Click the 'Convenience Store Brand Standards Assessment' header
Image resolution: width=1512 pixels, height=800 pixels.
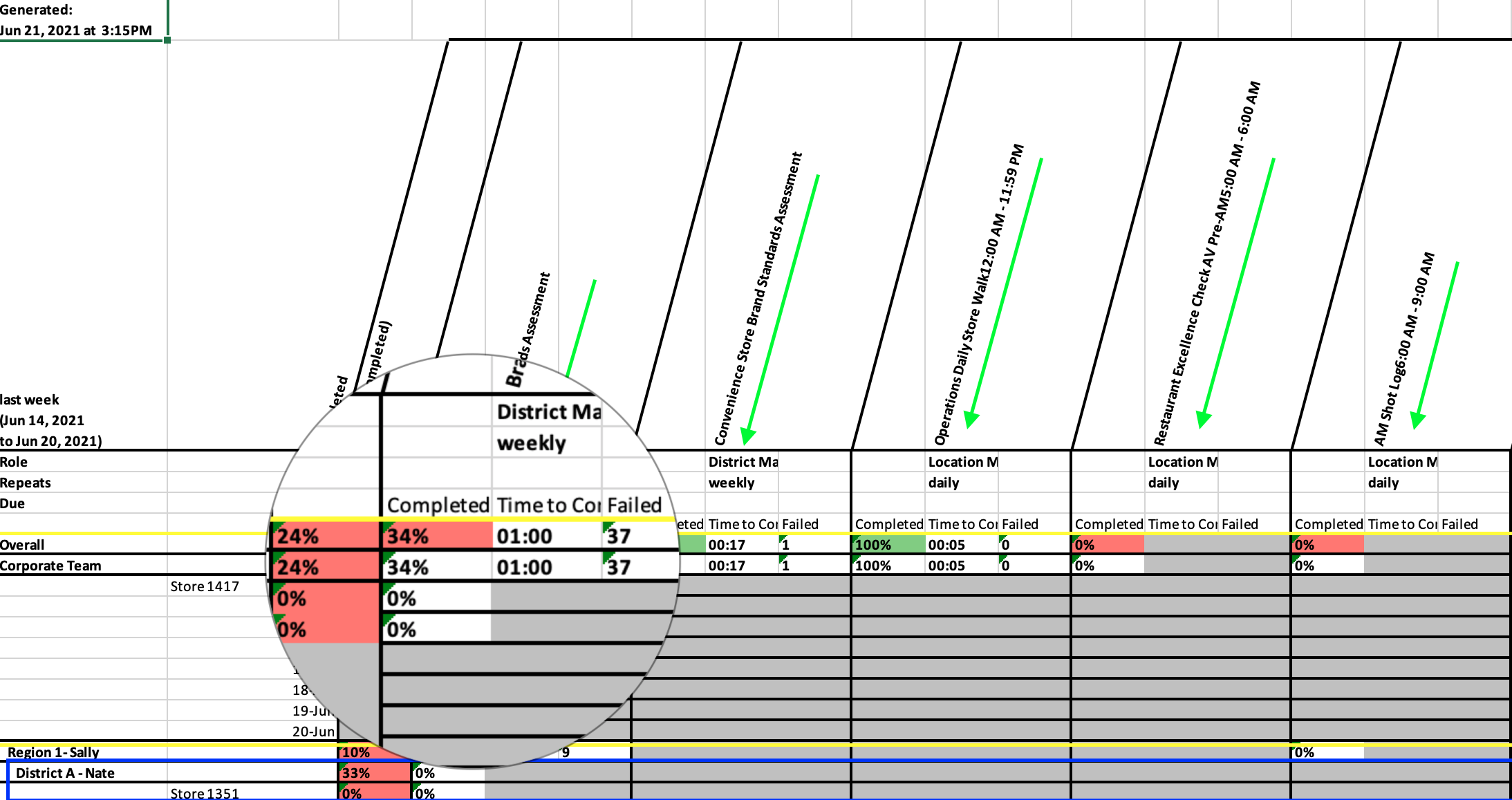tap(758, 299)
